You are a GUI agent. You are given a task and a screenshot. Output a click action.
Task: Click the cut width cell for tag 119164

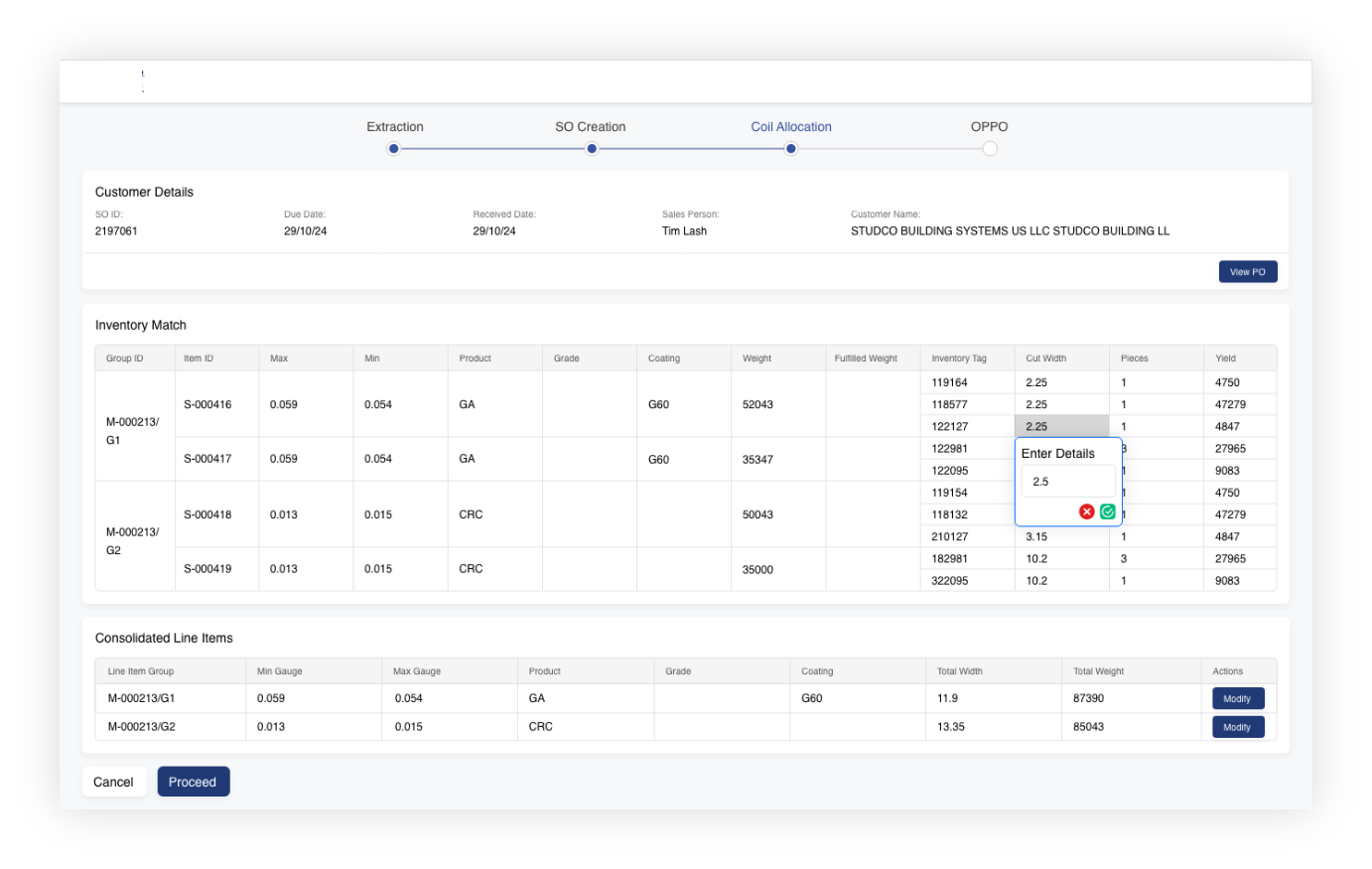[1060, 382]
